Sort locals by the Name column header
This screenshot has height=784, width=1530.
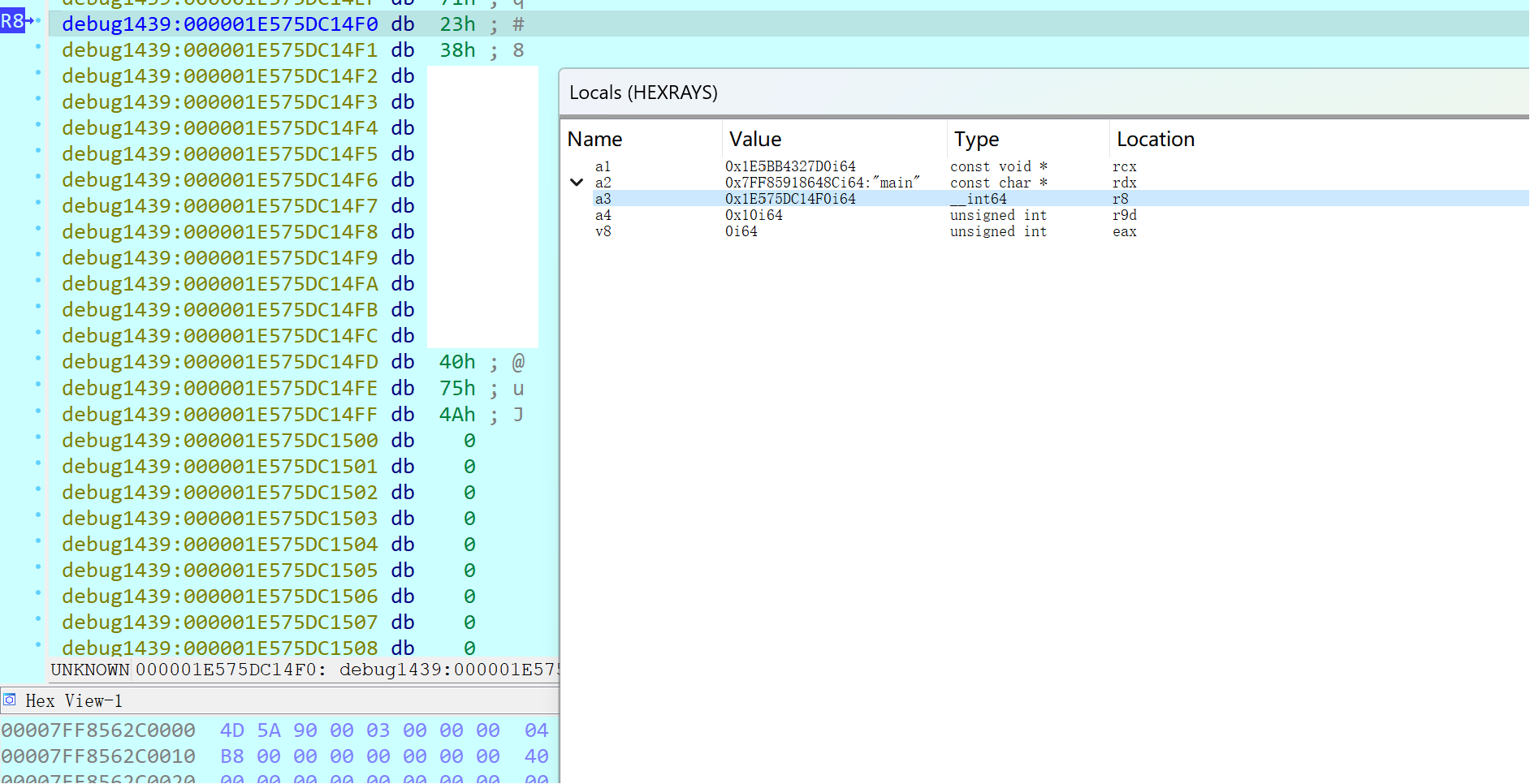tap(594, 140)
